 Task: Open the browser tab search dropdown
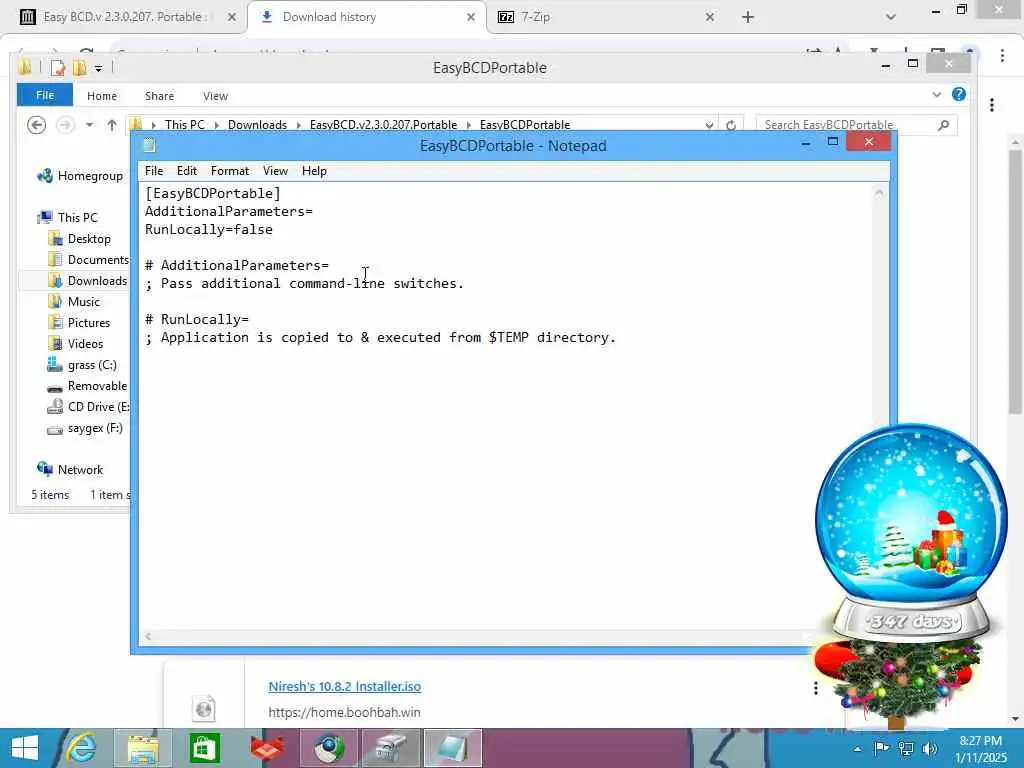(x=891, y=17)
